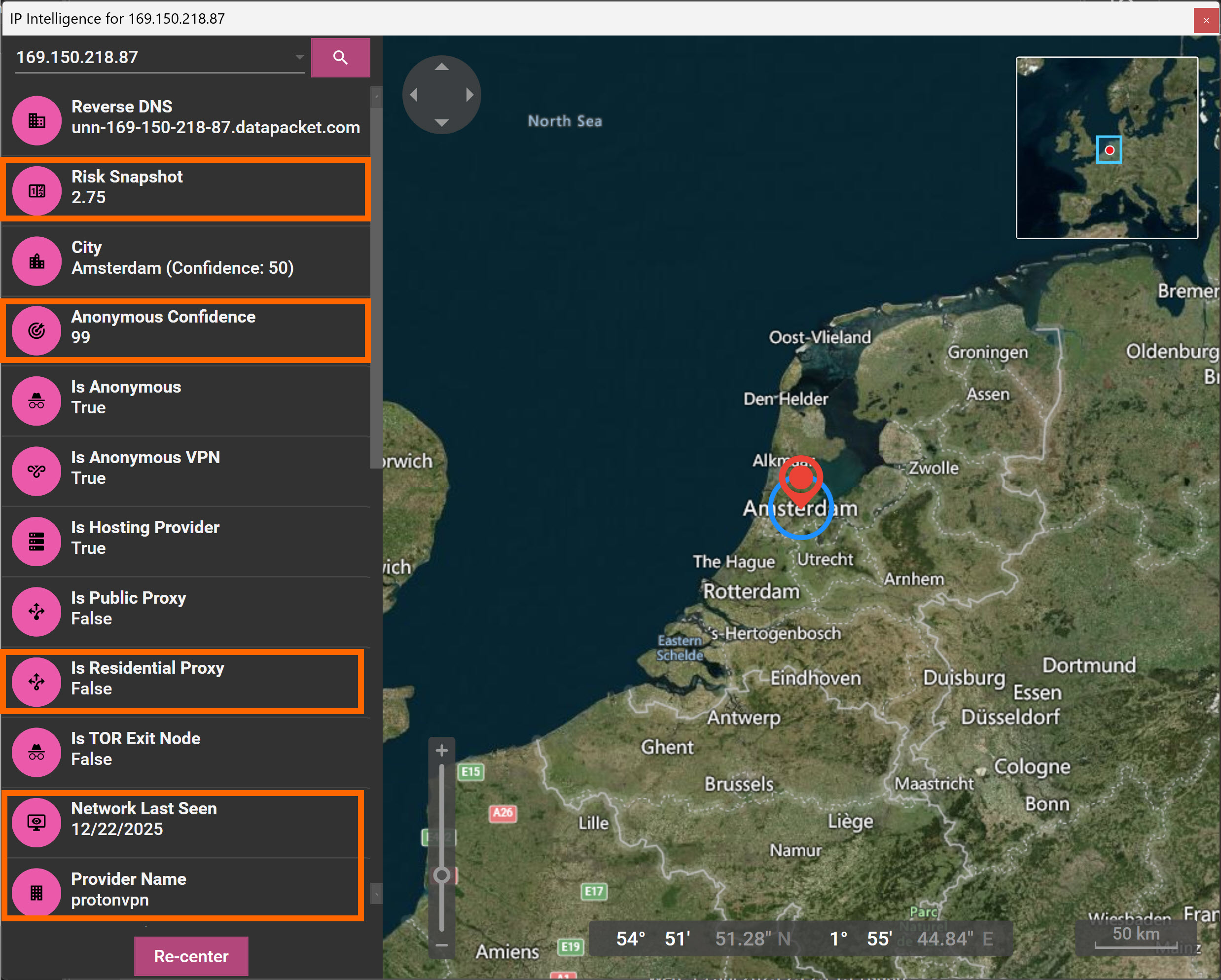Image resolution: width=1221 pixels, height=980 pixels.
Task: Pan map left with navigation arrow
Action: point(414,95)
